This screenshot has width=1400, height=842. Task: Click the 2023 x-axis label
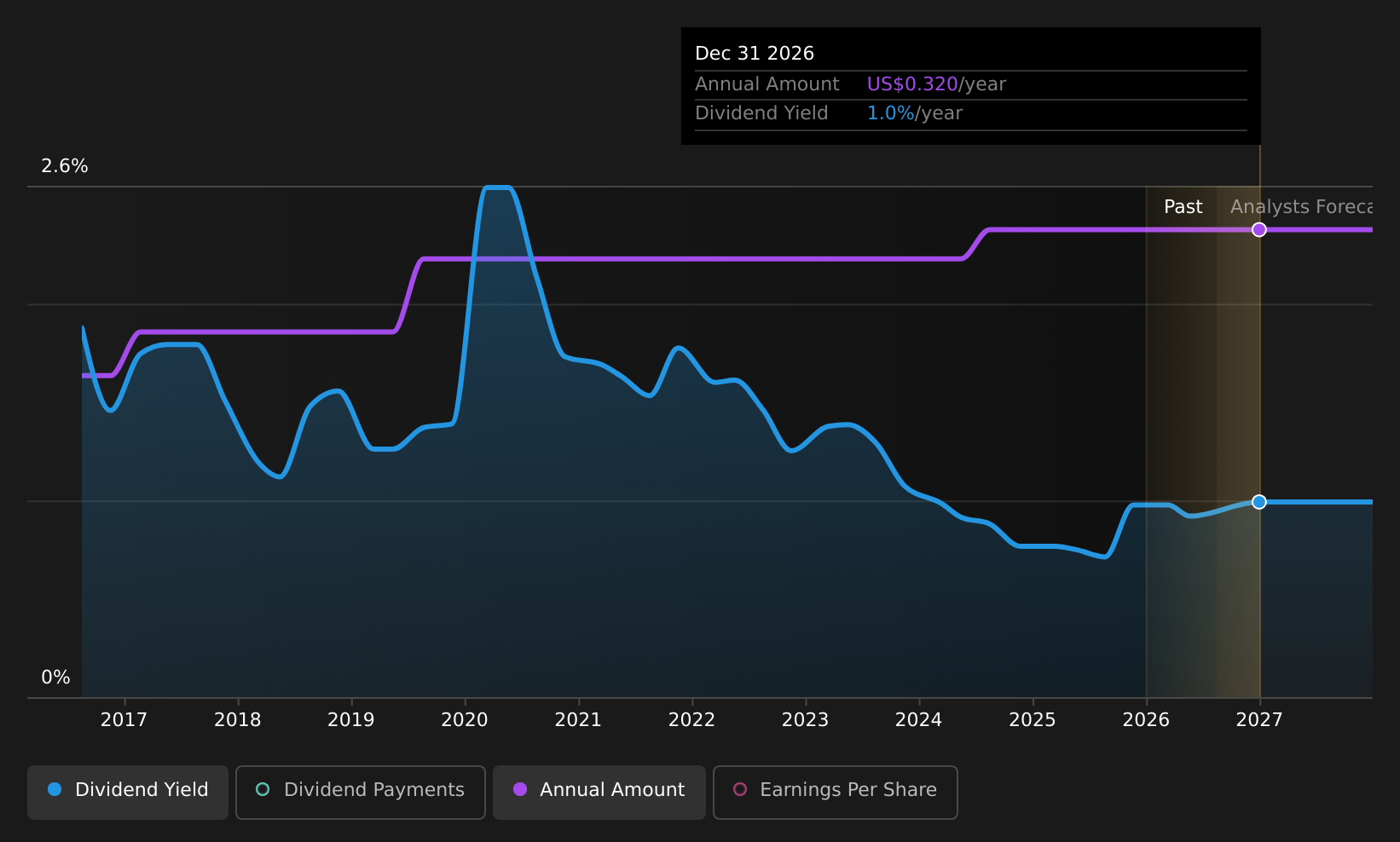806,720
